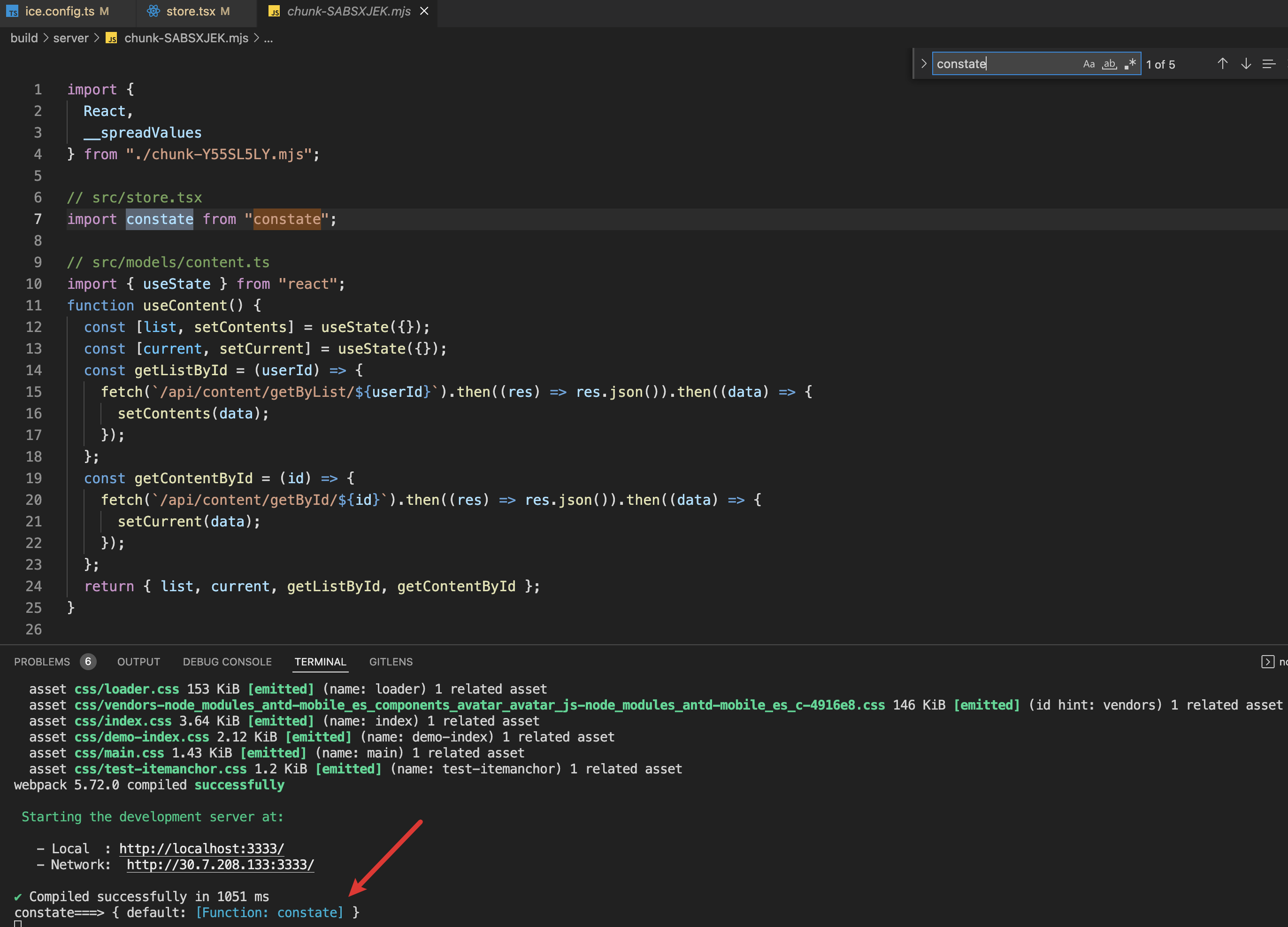The height and width of the screenshot is (927, 1288).
Task: Click the chevron icon right of the TERMINAL panel
Action: click(1268, 662)
